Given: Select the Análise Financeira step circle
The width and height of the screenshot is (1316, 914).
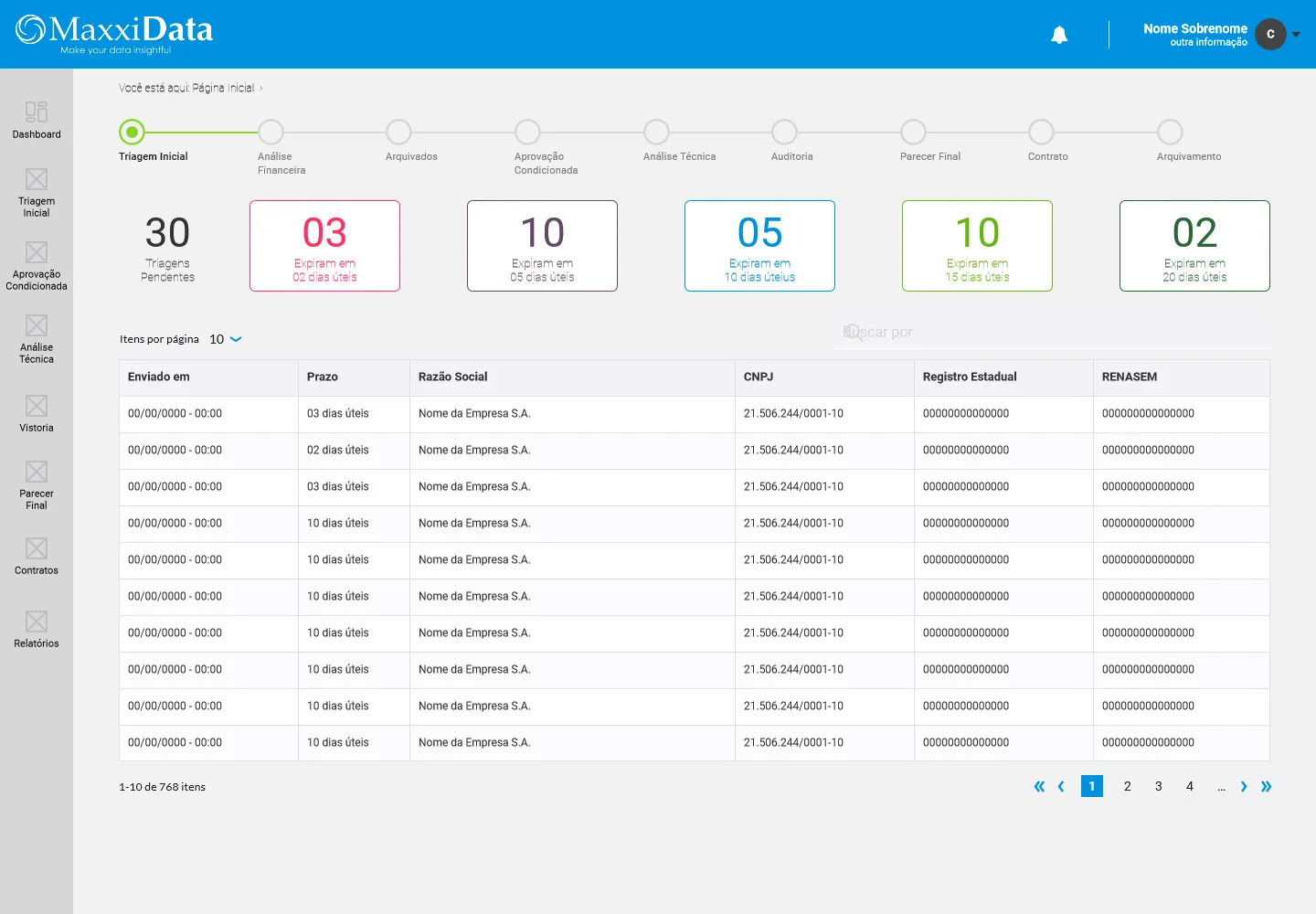Looking at the screenshot, I should pos(271,132).
